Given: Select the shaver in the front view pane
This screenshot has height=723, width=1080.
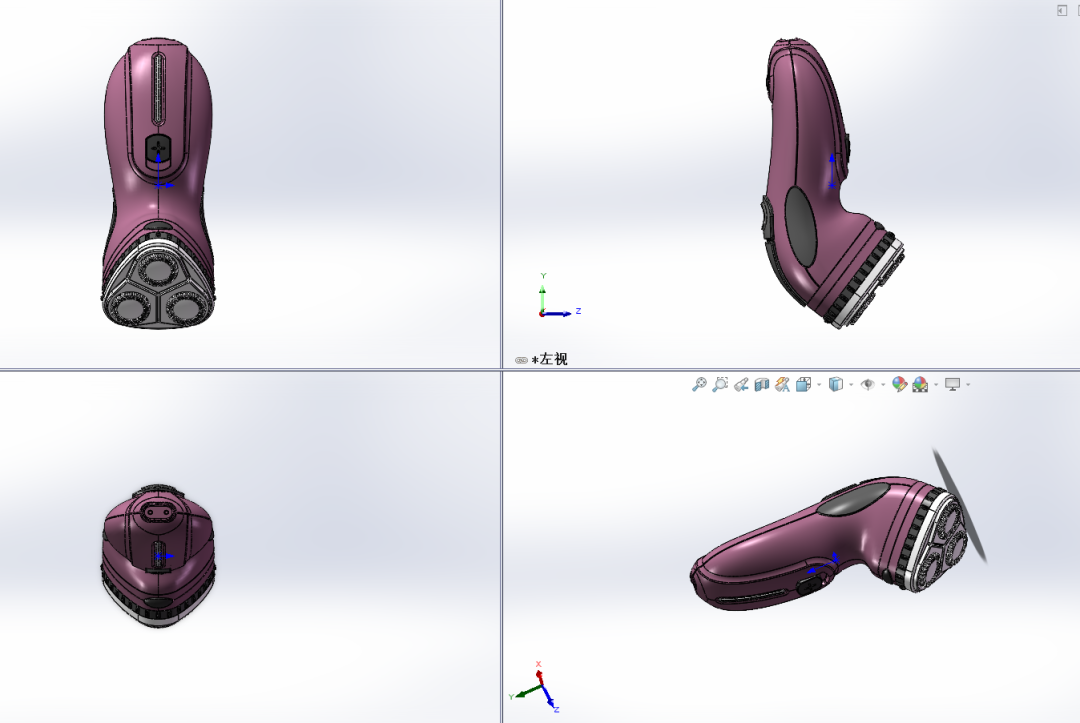Looking at the screenshot, I should click(158, 184).
